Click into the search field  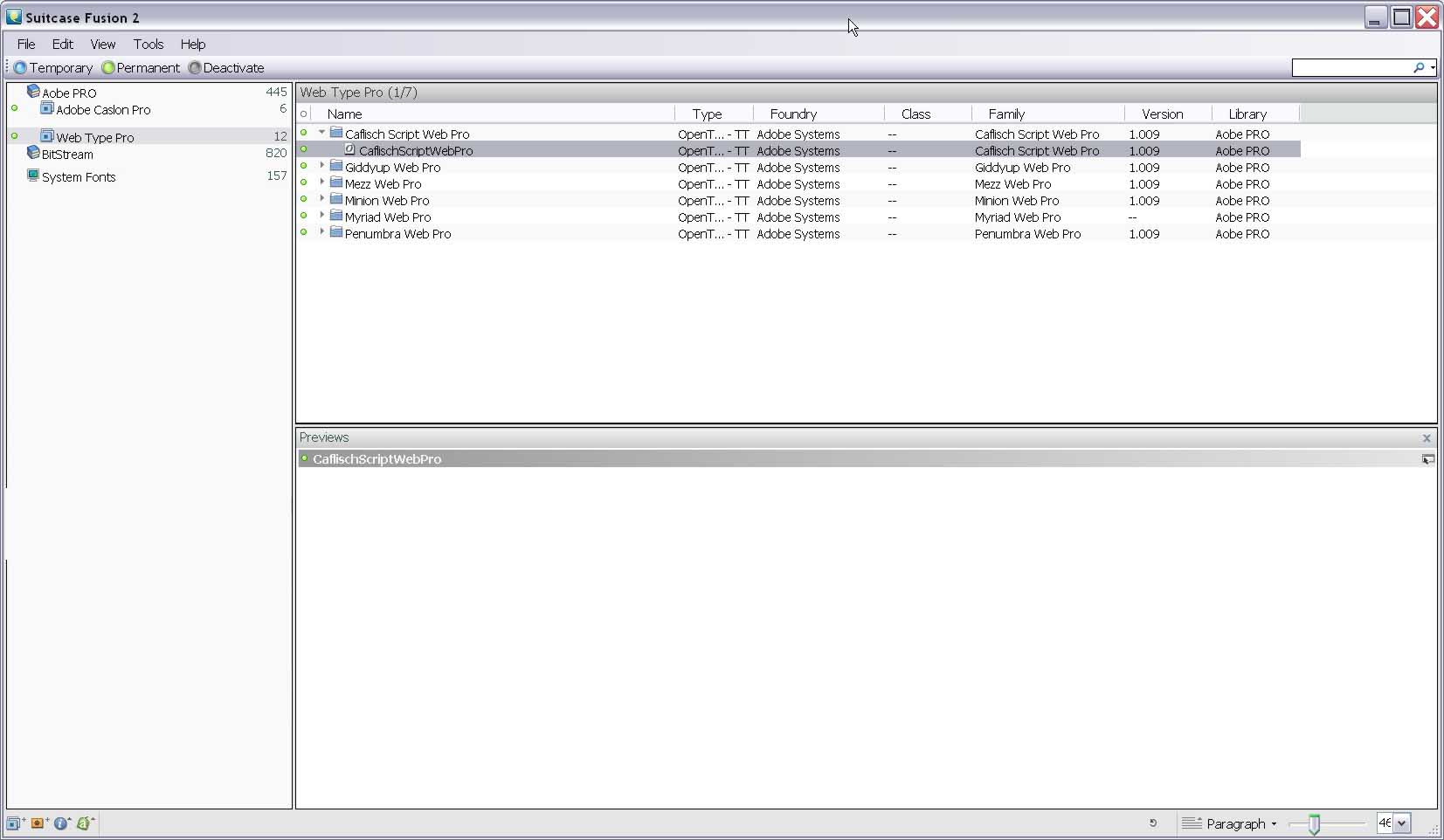[x=1351, y=67]
